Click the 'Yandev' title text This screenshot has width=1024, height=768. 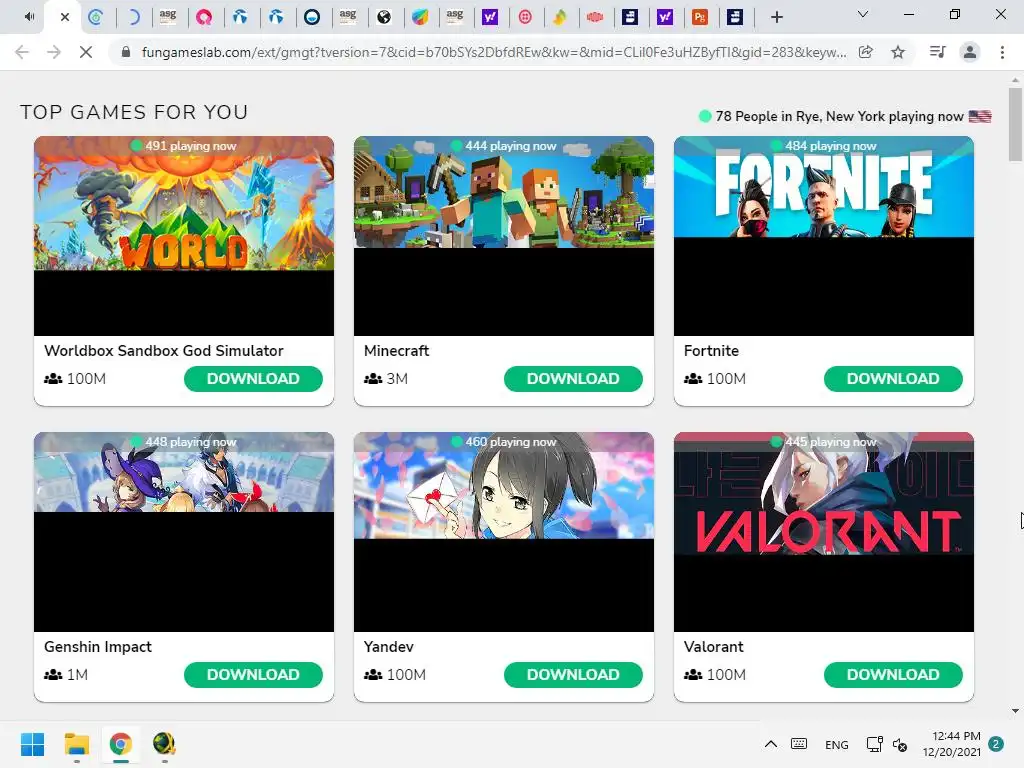coord(389,647)
